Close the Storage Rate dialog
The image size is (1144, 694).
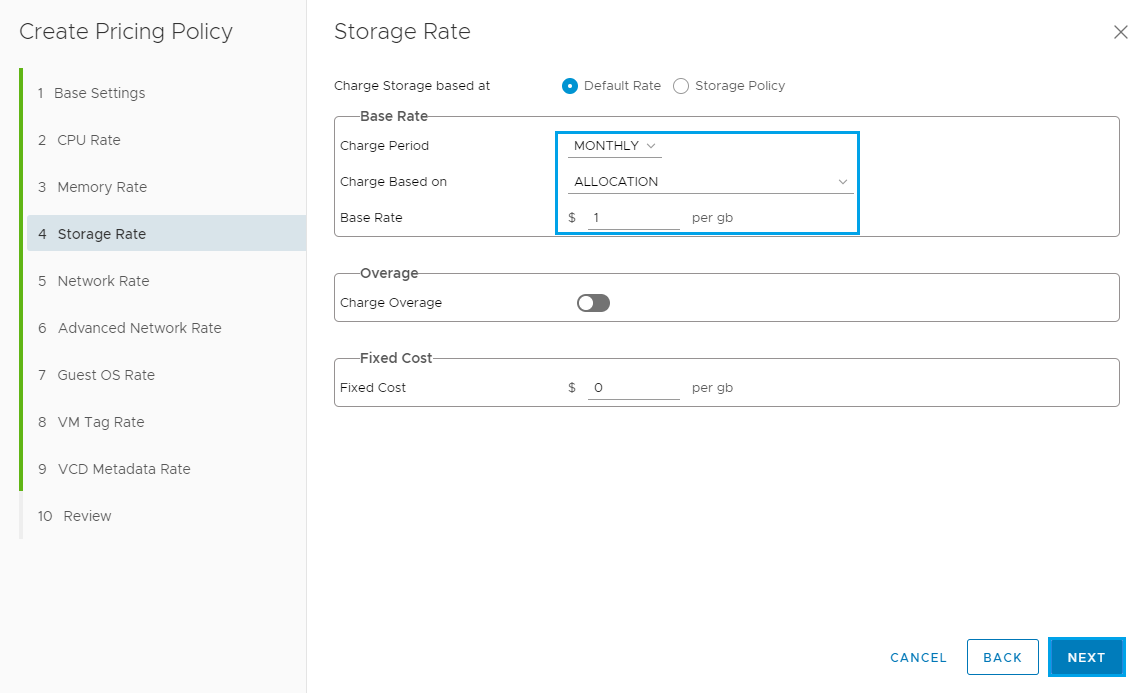tap(1120, 32)
